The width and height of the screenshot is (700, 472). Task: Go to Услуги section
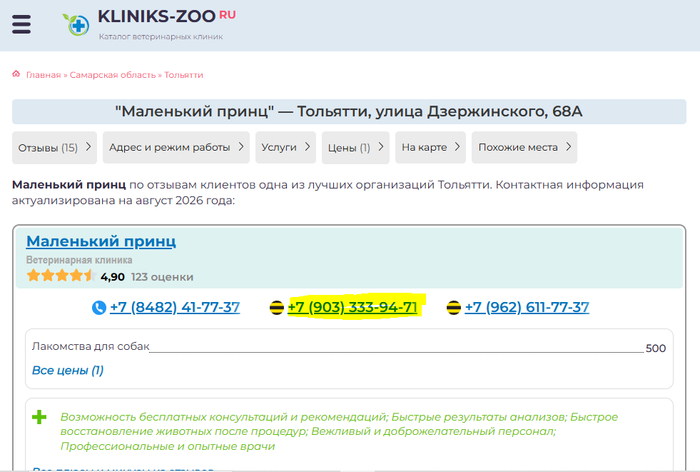click(x=286, y=147)
